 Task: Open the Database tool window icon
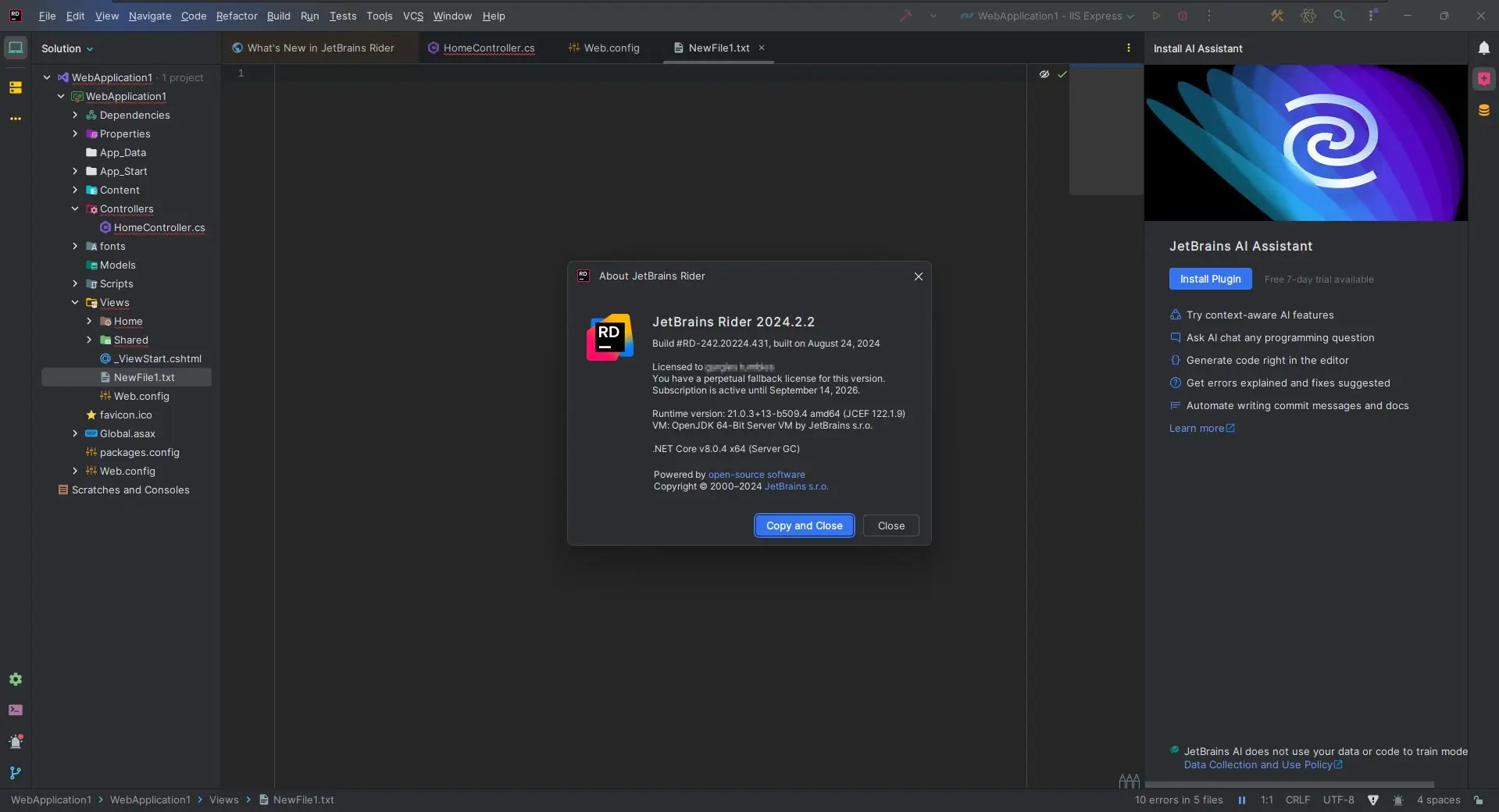pos(1483,110)
